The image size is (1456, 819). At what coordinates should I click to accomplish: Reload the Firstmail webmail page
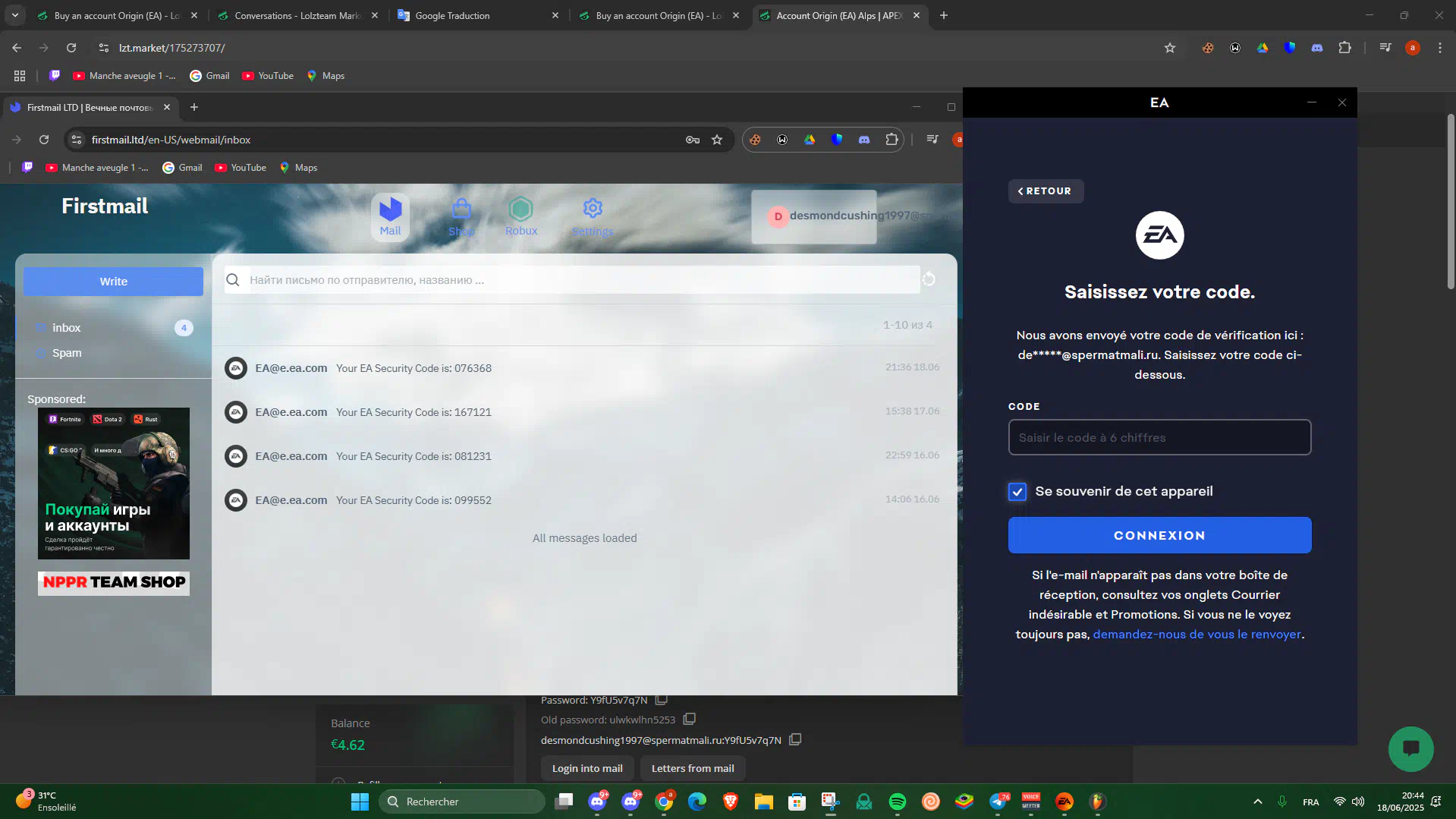44,140
